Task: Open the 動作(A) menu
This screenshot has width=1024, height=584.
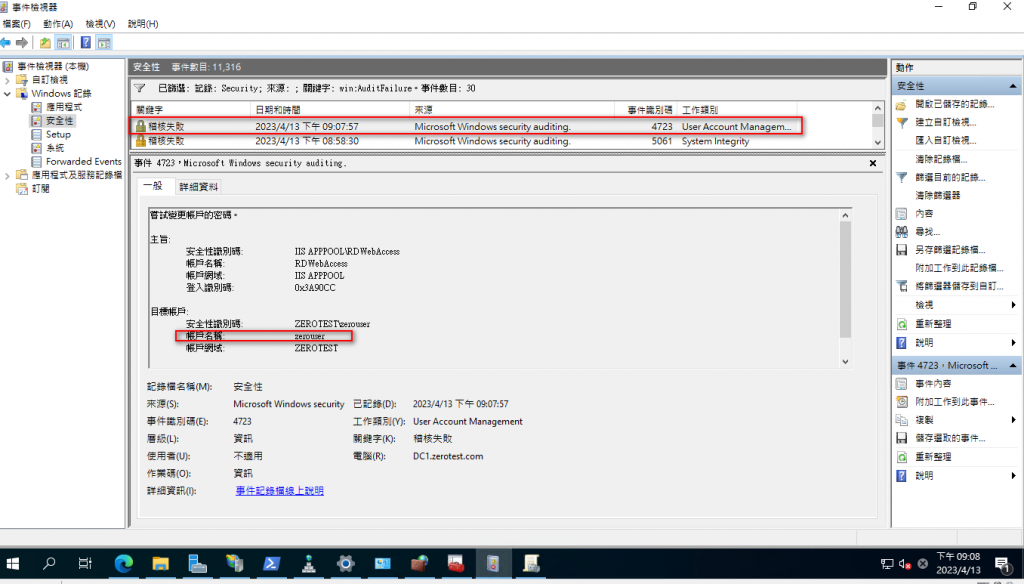Action: (x=58, y=24)
